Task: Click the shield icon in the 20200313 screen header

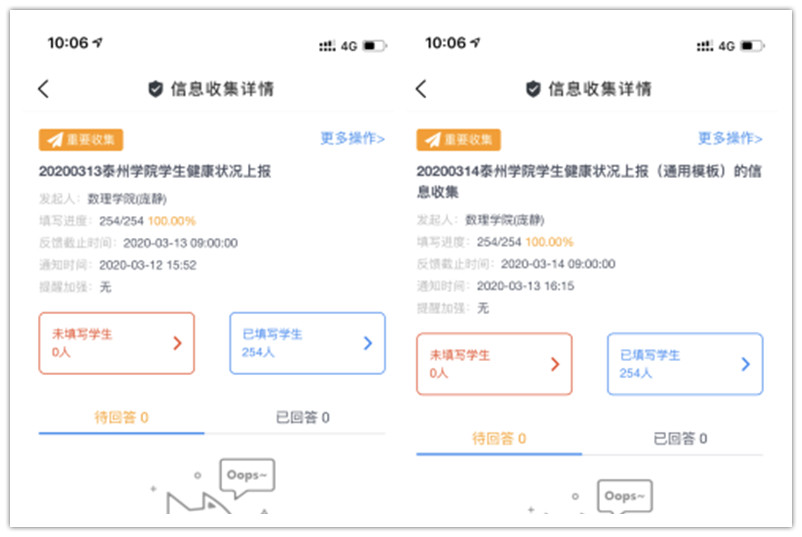Action: [x=155, y=89]
